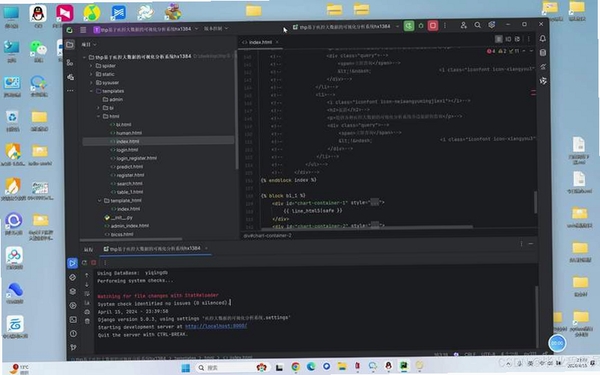Viewport: 600px width, 375px height.
Task: Show more tool windows via three dots
Action: click(x=70, y=91)
